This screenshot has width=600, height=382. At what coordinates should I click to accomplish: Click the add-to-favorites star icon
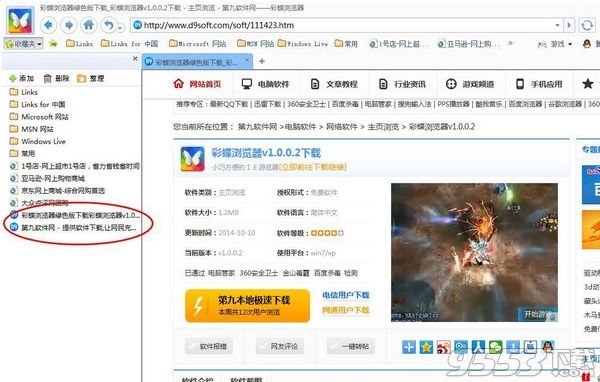(x=53, y=44)
